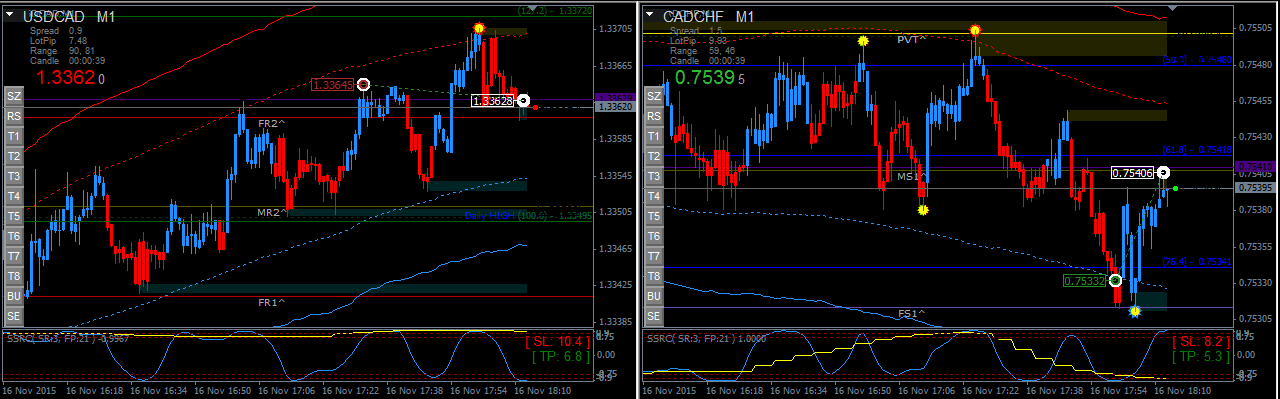
Task: Click the circle marker beside the 0.75332 label
Action: click(1115, 280)
